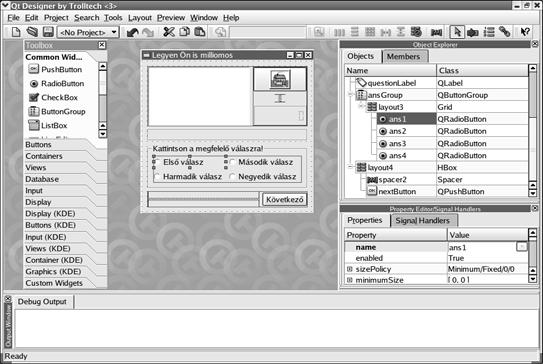Click the Undo arrow toolbar icon
This screenshot has width=543, height=364.
coord(132,32)
